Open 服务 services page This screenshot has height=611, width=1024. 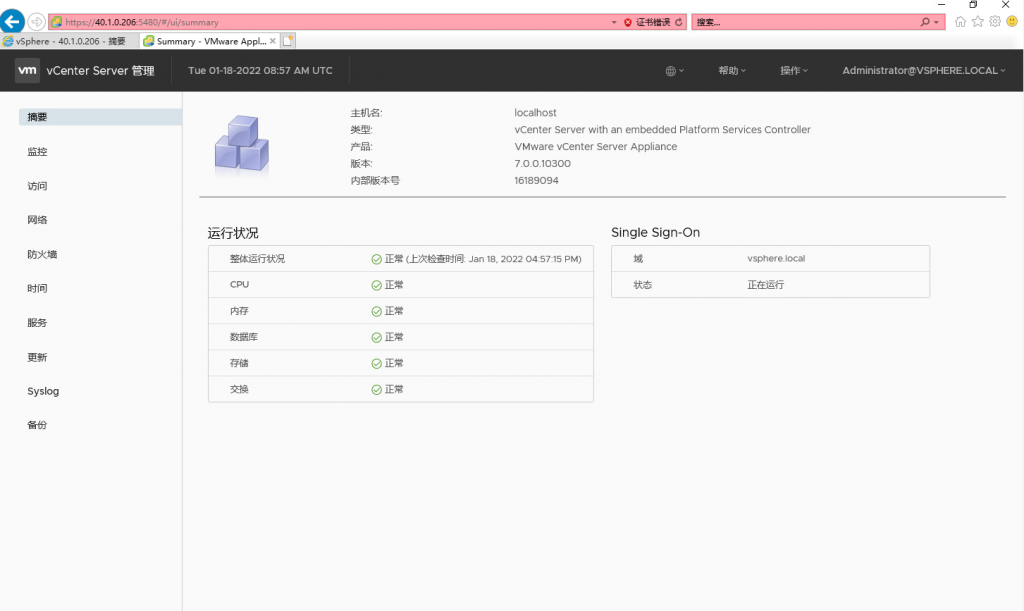(37, 322)
